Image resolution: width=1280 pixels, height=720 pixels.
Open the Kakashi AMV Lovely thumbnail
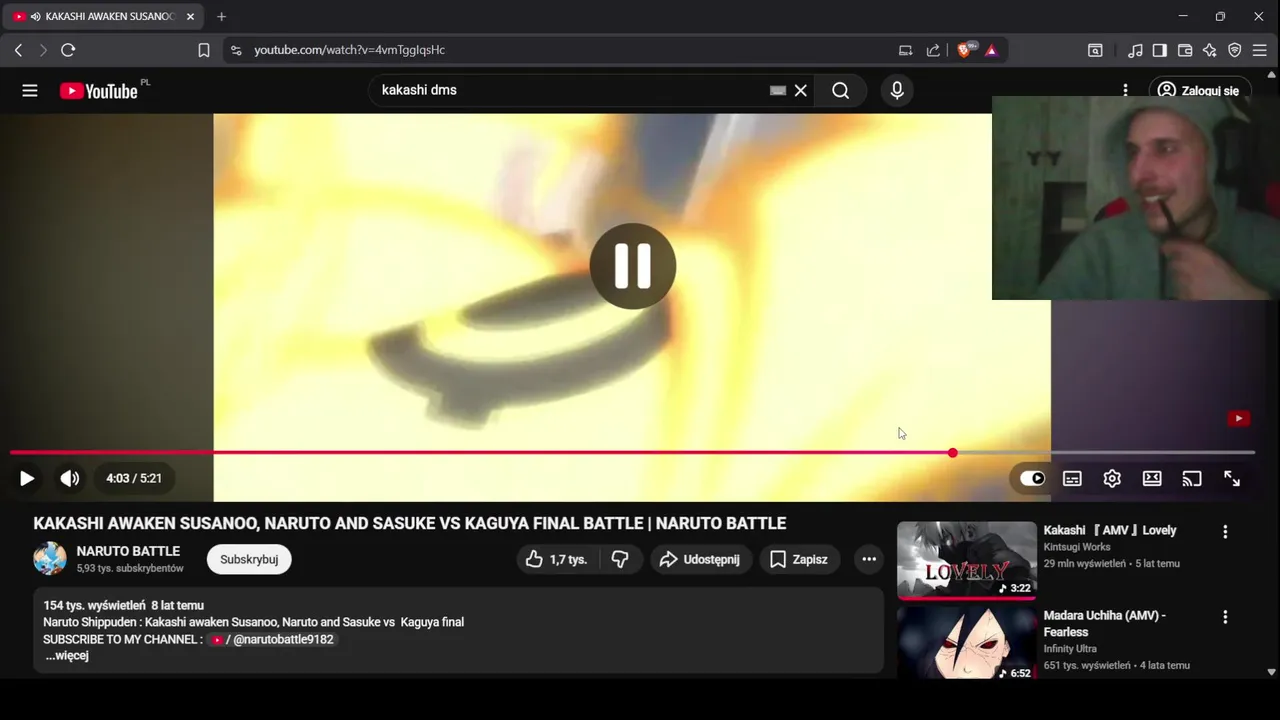coord(967,560)
